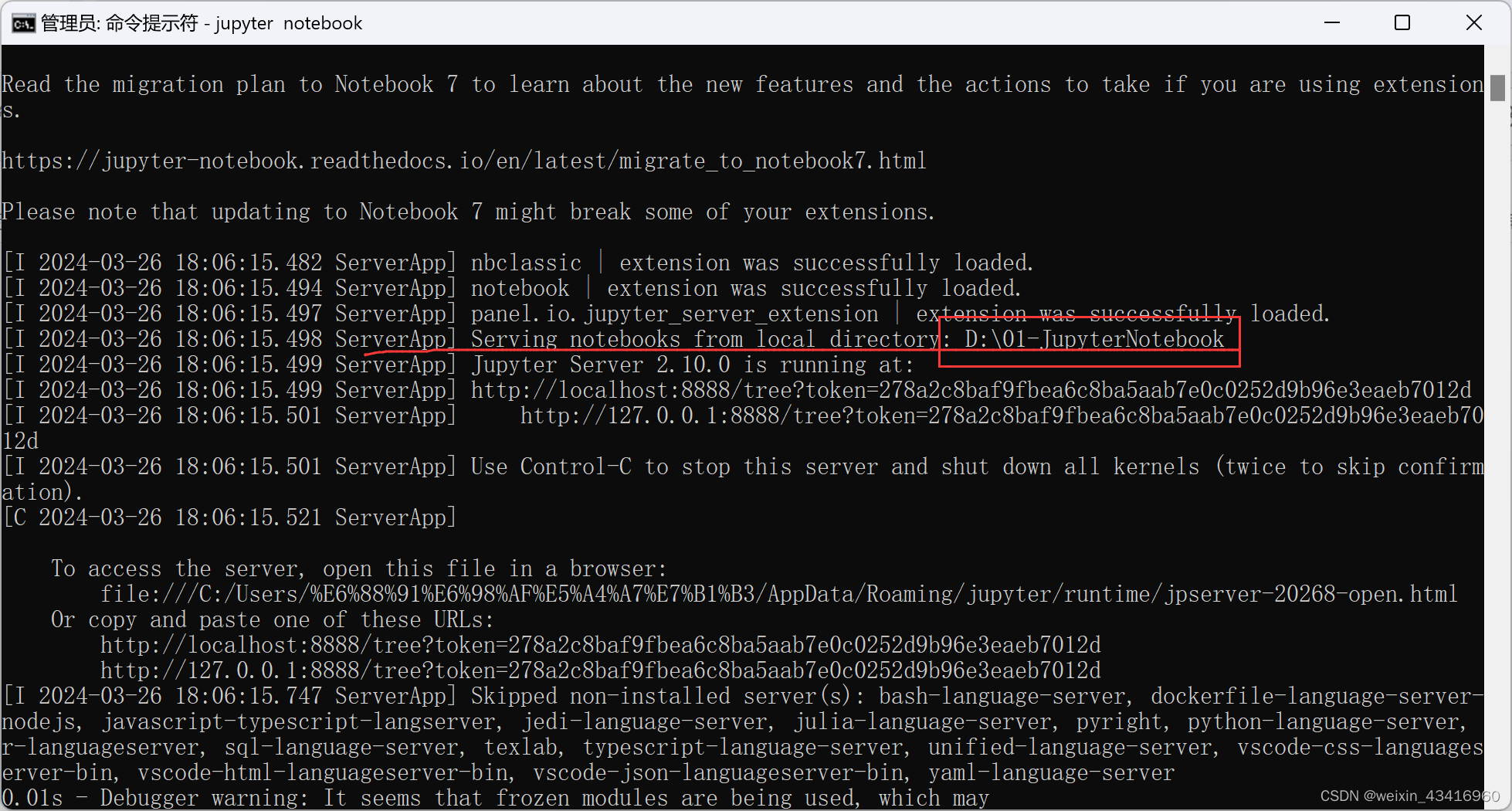Click 'Or copy and paste one of these URLs:'
Screen dimensions: 1512x811
click(273, 619)
